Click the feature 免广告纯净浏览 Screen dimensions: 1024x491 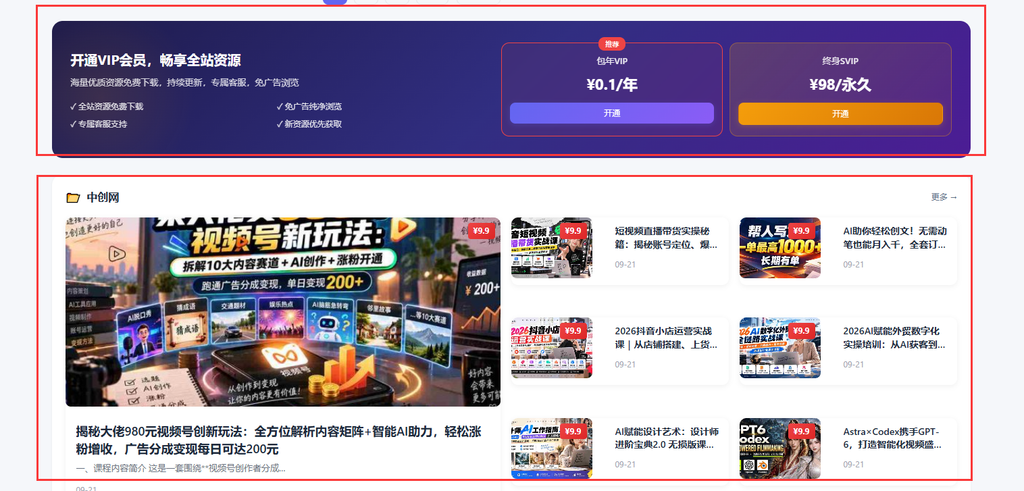point(309,106)
